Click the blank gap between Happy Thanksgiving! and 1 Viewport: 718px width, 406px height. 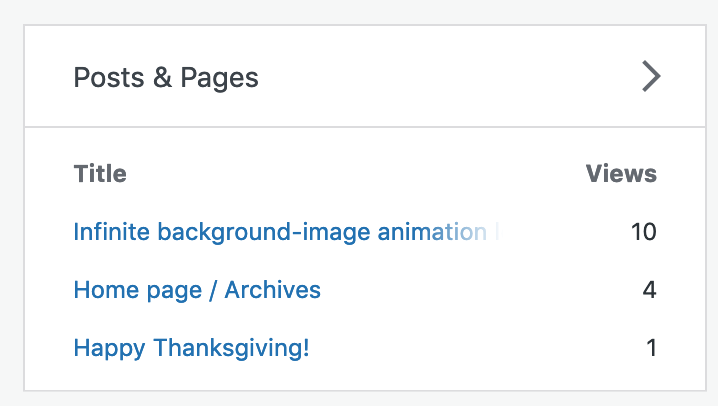pos(480,348)
